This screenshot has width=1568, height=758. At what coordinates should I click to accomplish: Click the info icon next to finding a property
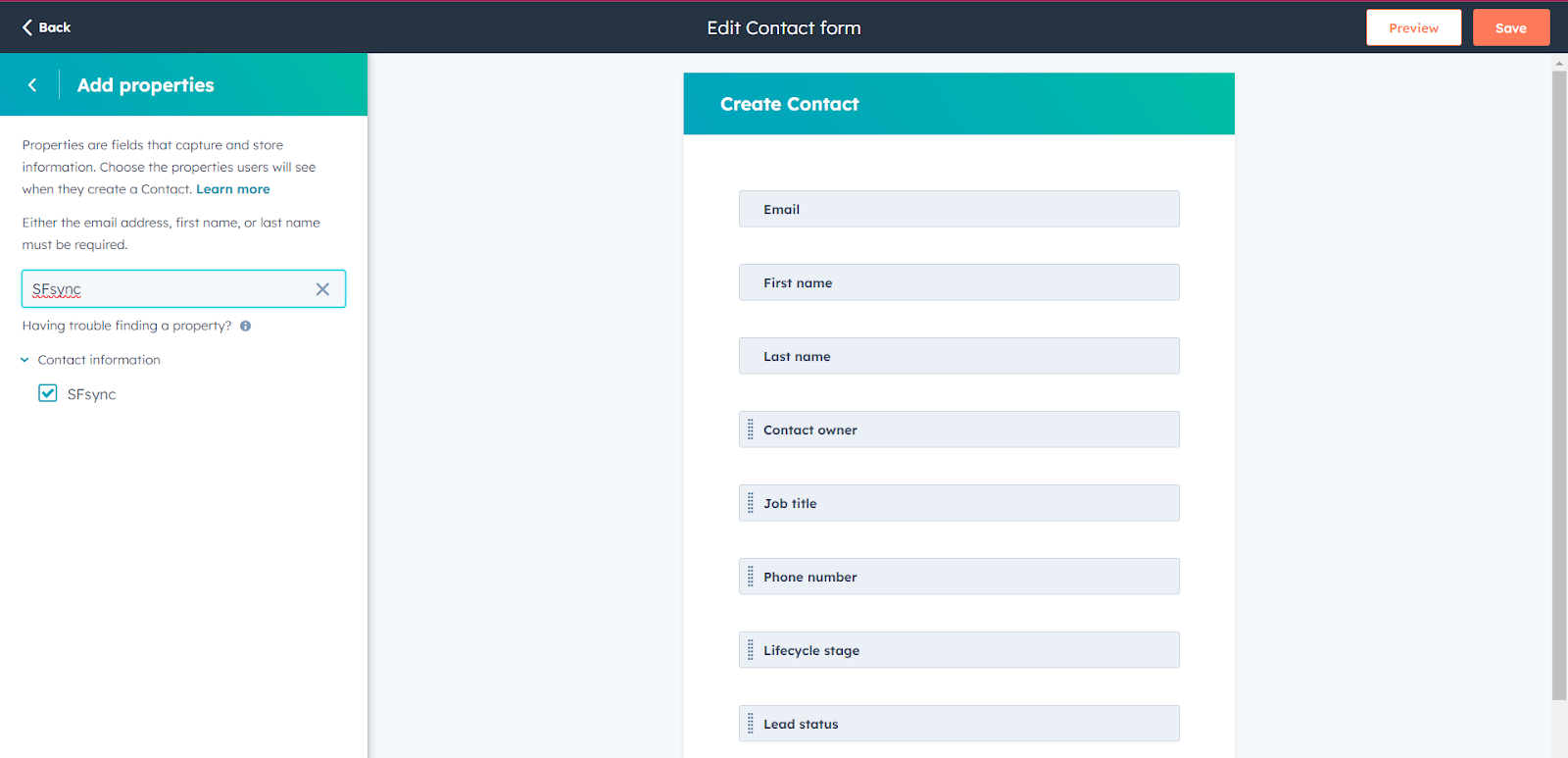(x=245, y=326)
